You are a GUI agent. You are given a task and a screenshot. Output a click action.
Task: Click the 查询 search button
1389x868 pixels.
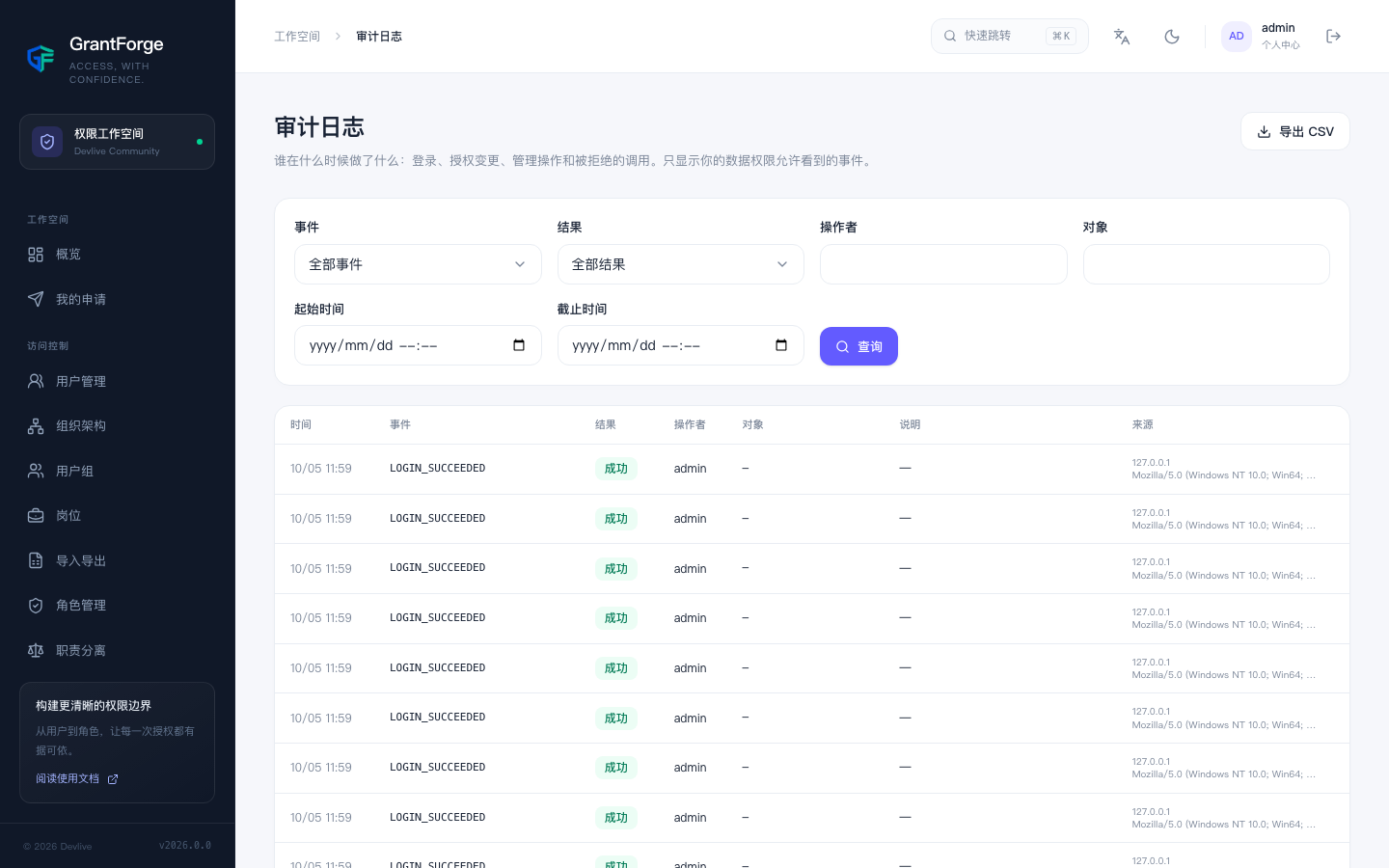click(x=858, y=346)
